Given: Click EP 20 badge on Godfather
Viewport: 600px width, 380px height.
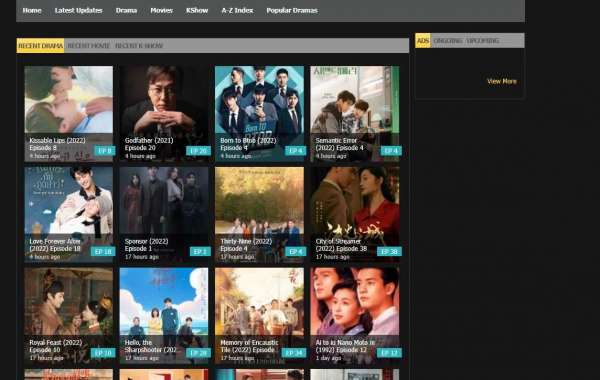Looking at the screenshot, I should (x=198, y=151).
